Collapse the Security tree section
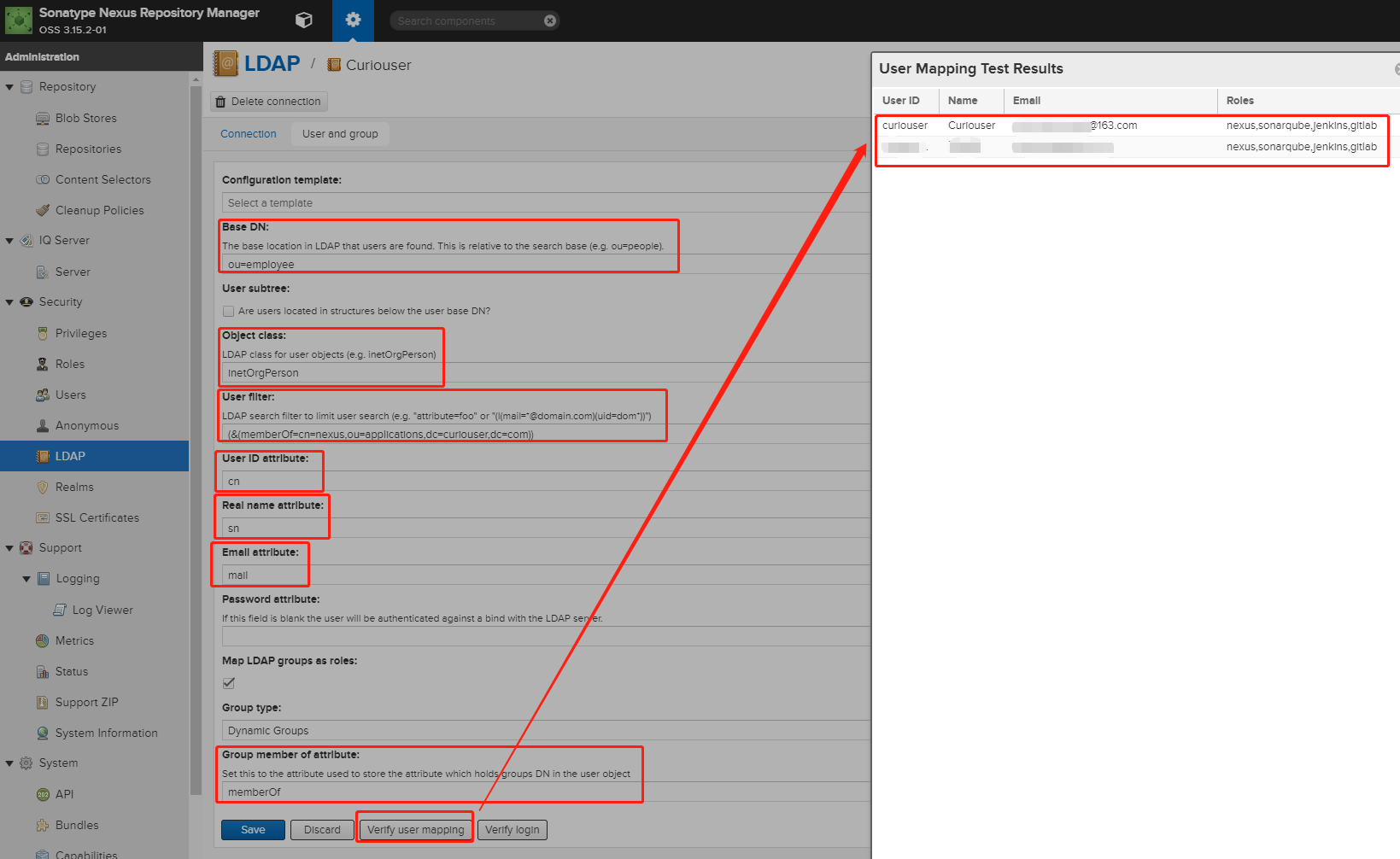 pyautogui.click(x=9, y=302)
